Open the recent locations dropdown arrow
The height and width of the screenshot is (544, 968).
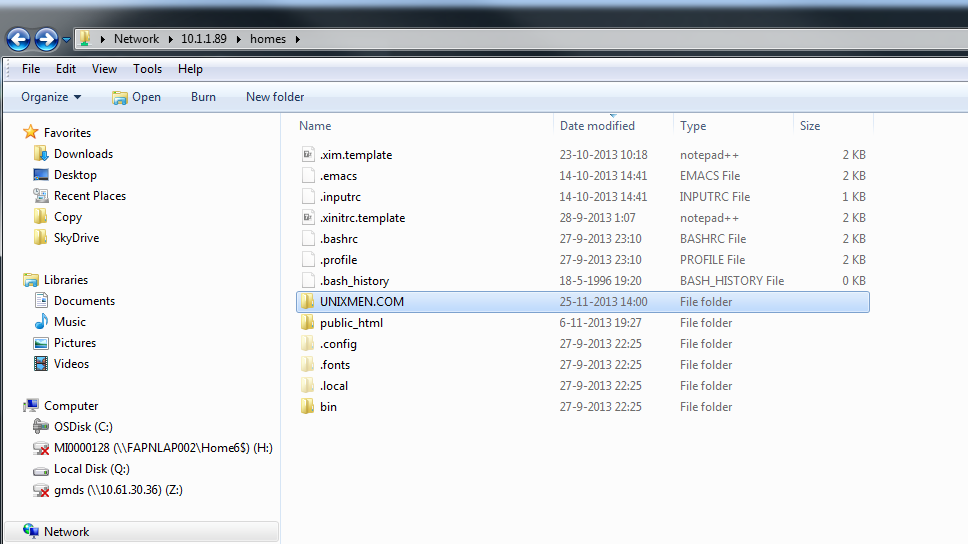pos(66,40)
